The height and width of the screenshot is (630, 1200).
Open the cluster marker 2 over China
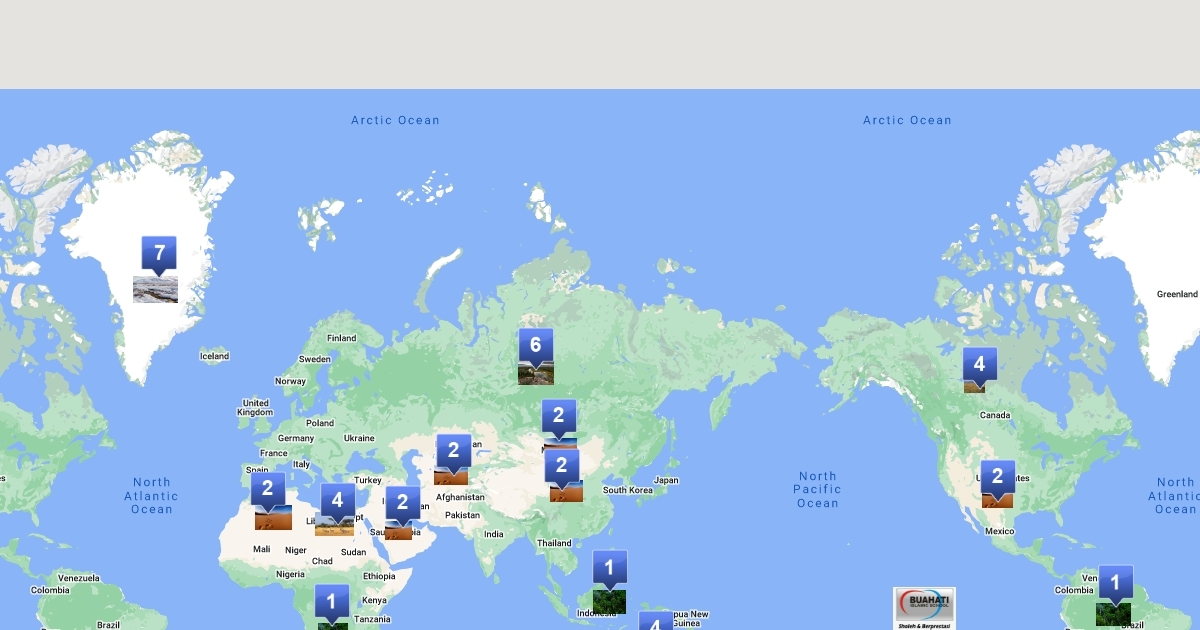pyautogui.click(x=561, y=465)
